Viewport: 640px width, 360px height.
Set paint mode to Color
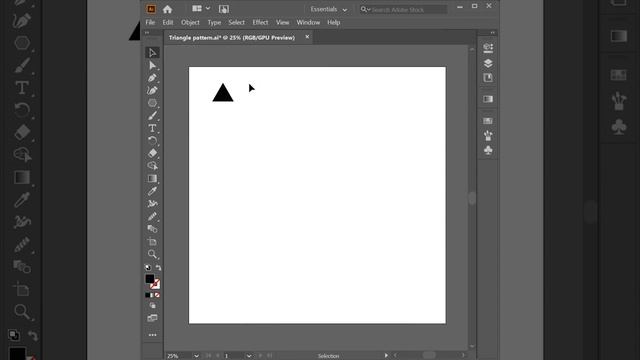(147, 295)
